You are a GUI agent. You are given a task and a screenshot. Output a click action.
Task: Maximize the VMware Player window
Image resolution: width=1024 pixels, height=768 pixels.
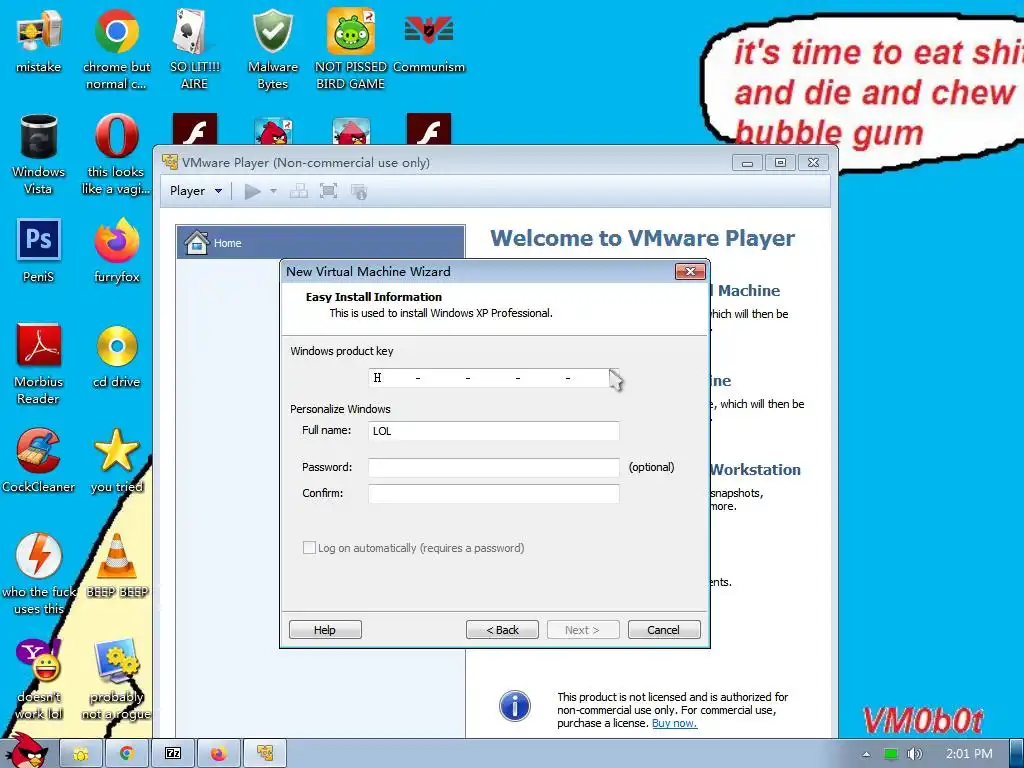tap(780, 162)
